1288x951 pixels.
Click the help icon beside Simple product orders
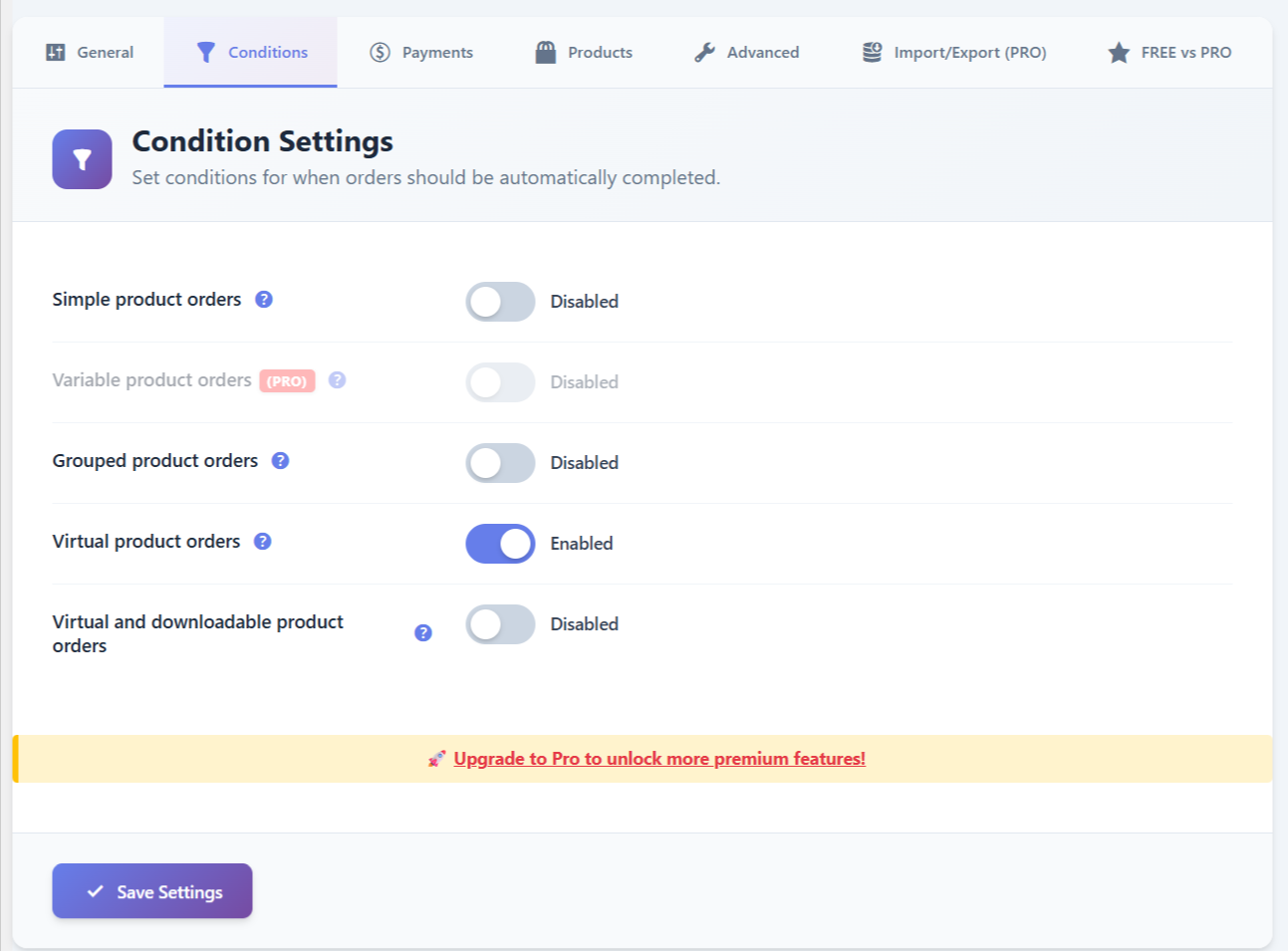pyautogui.click(x=264, y=300)
